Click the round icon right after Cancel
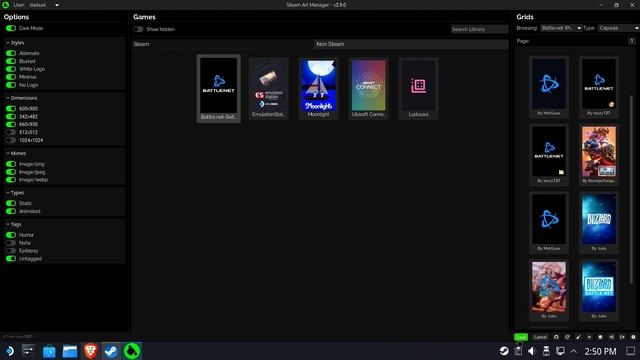Screen dimensions: 640x360 pyautogui.click(x=556, y=337)
